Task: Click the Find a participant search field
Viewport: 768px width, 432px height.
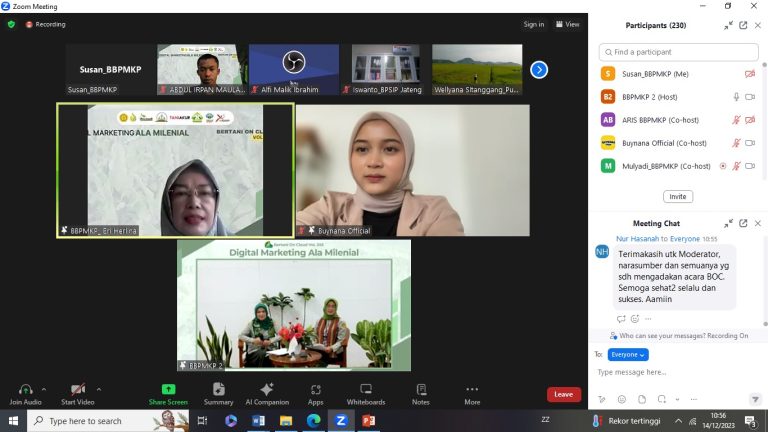Action: [678, 52]
